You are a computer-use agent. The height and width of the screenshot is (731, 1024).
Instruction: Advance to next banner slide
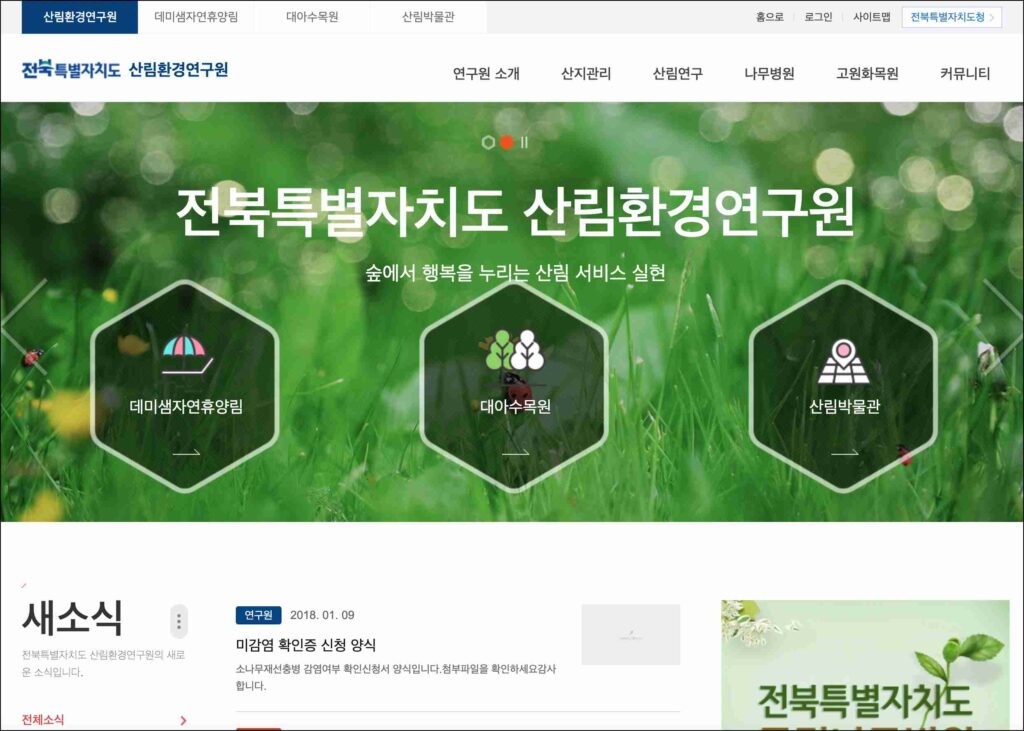click(1002, 326)
